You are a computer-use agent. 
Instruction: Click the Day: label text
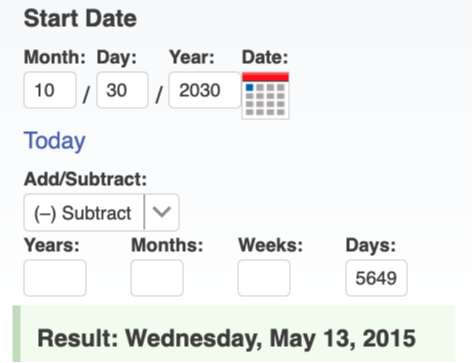coord(117,57)
